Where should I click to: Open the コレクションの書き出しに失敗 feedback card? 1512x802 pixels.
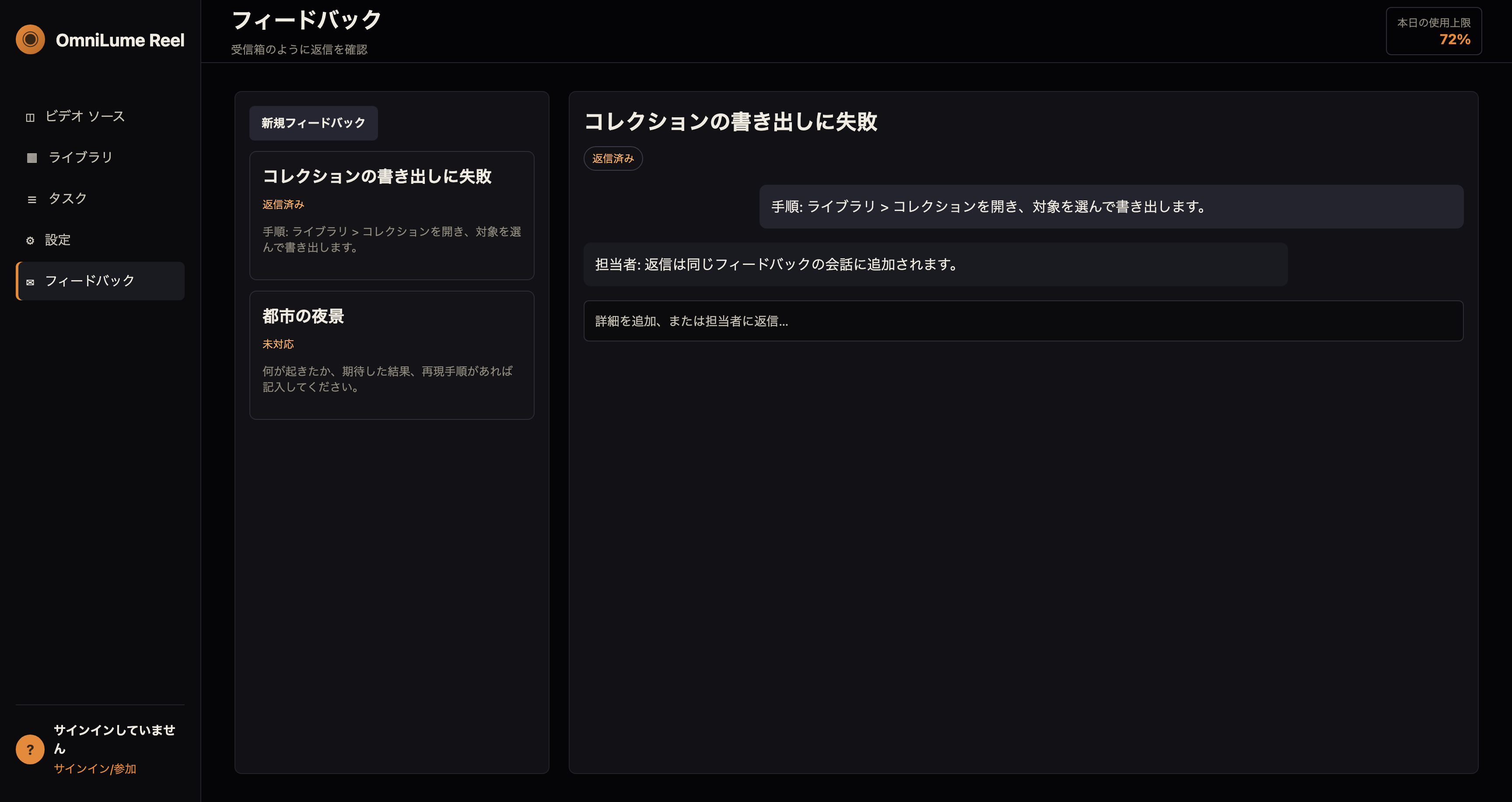pos(392,215)
